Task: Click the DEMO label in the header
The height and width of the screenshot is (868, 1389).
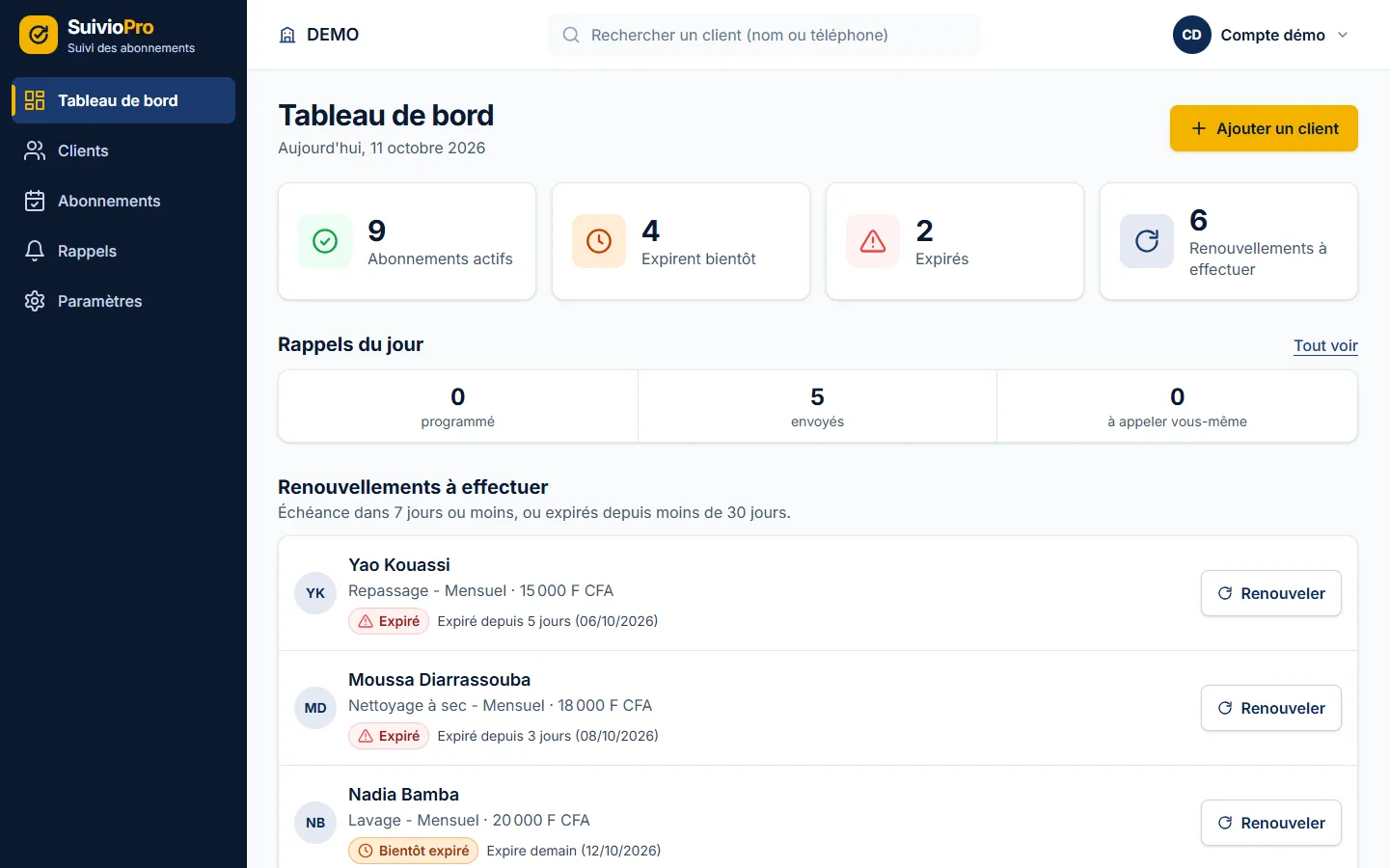Action: pyautogui.click(x=333, y=35)
